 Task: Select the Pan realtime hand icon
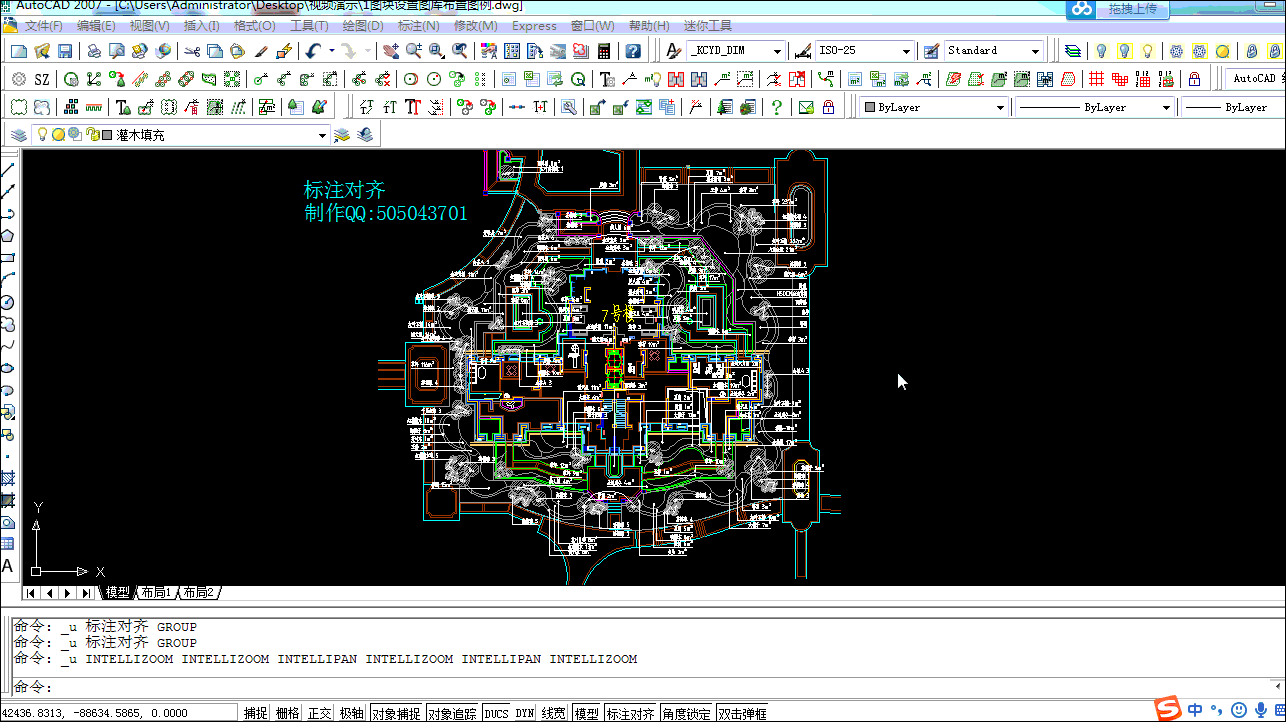[x=390, y=51]
